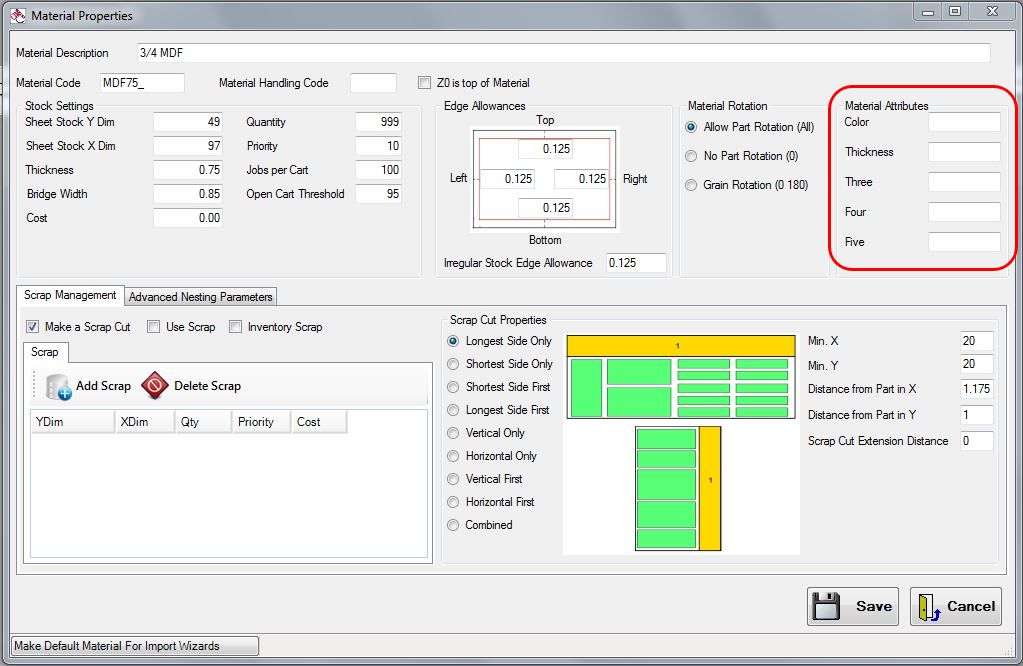Click the Five attribute field
This screenshot has width=1023, height=666.
(964, 242)
